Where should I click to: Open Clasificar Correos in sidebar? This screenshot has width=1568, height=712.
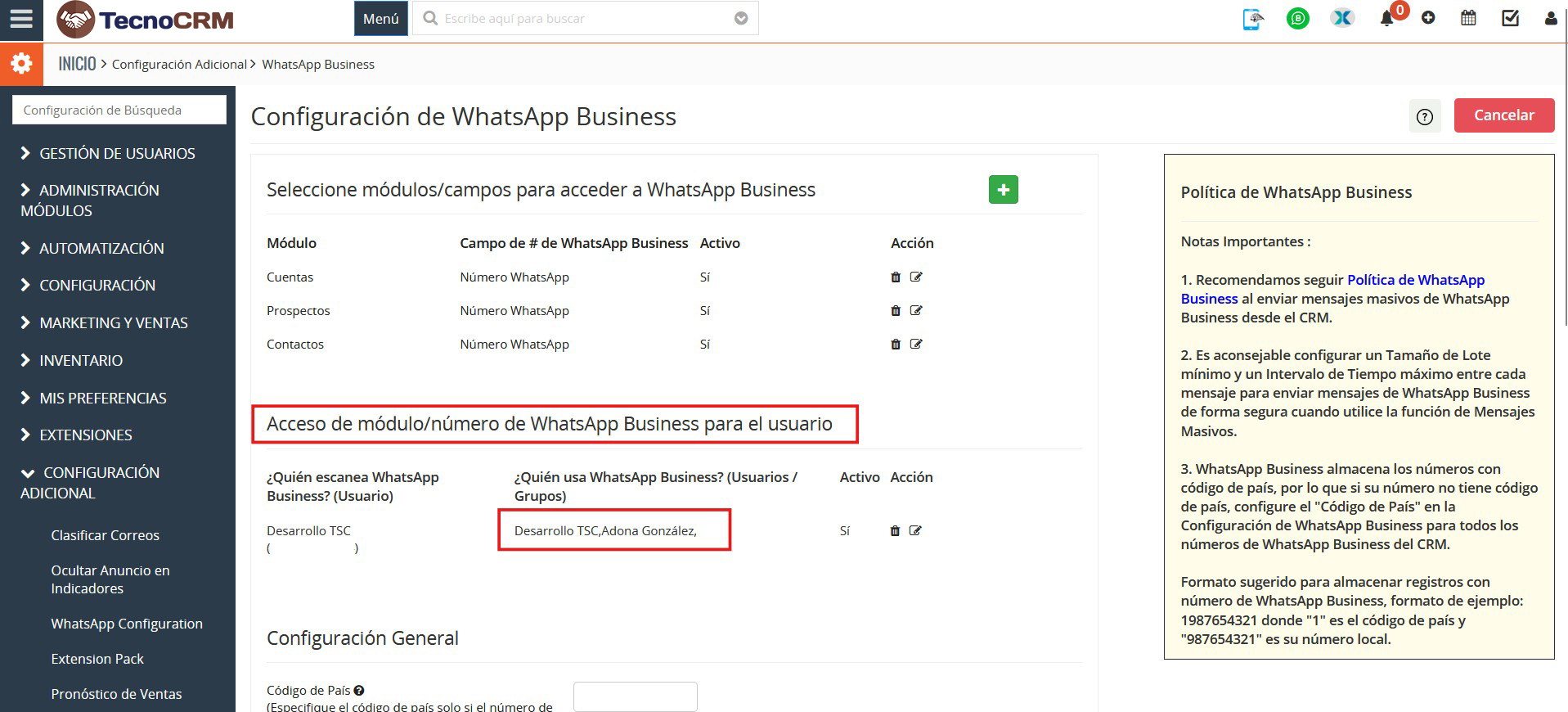pyautogui.click(x=105, y=535)
